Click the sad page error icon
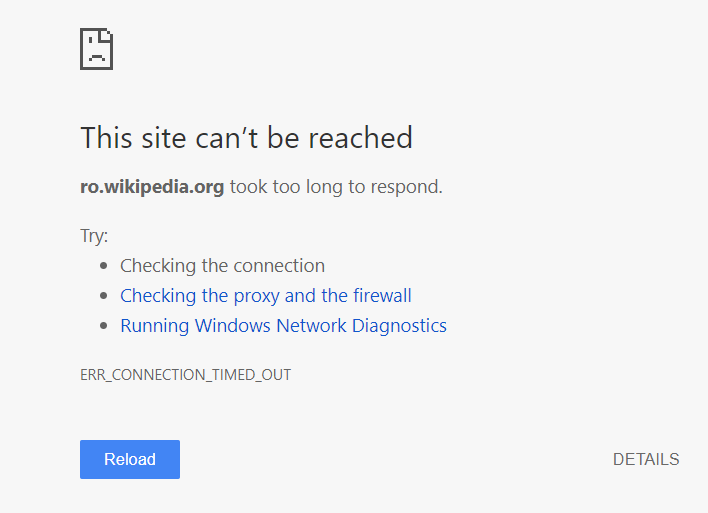 click(96, 48)
